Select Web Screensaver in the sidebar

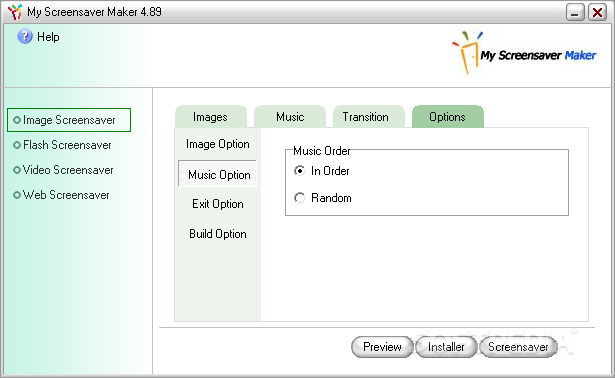(61, 195)
